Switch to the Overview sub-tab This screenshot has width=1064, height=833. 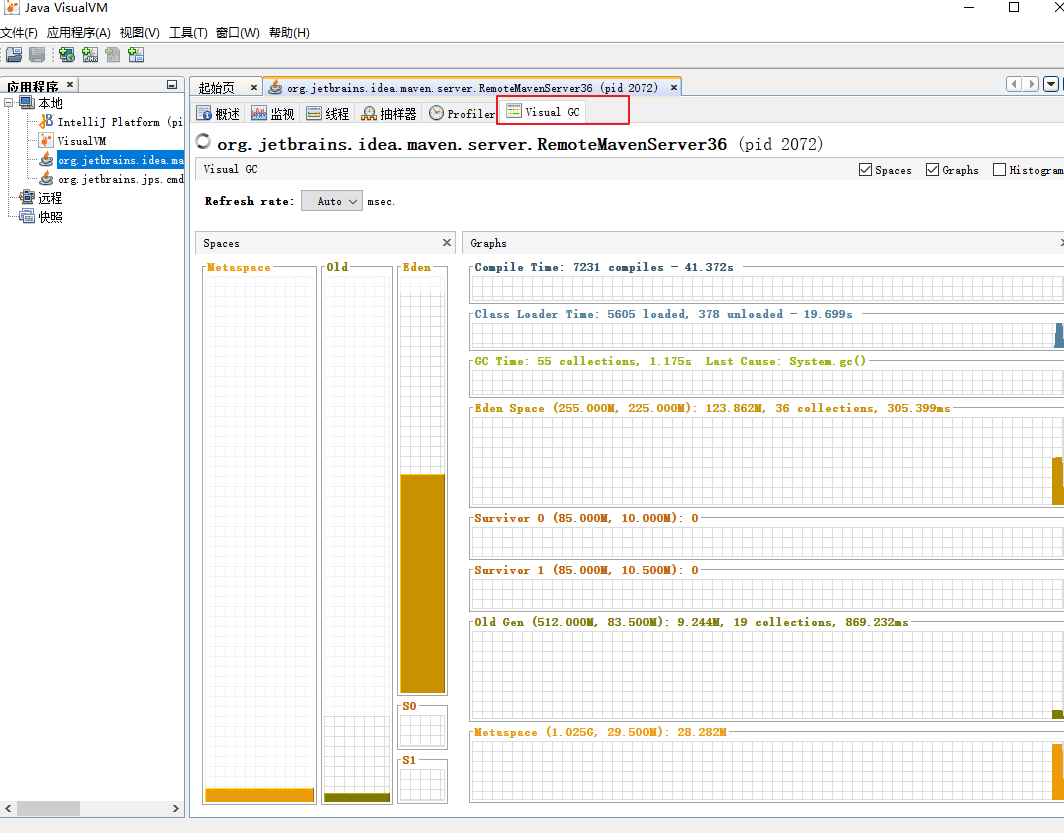218,113
